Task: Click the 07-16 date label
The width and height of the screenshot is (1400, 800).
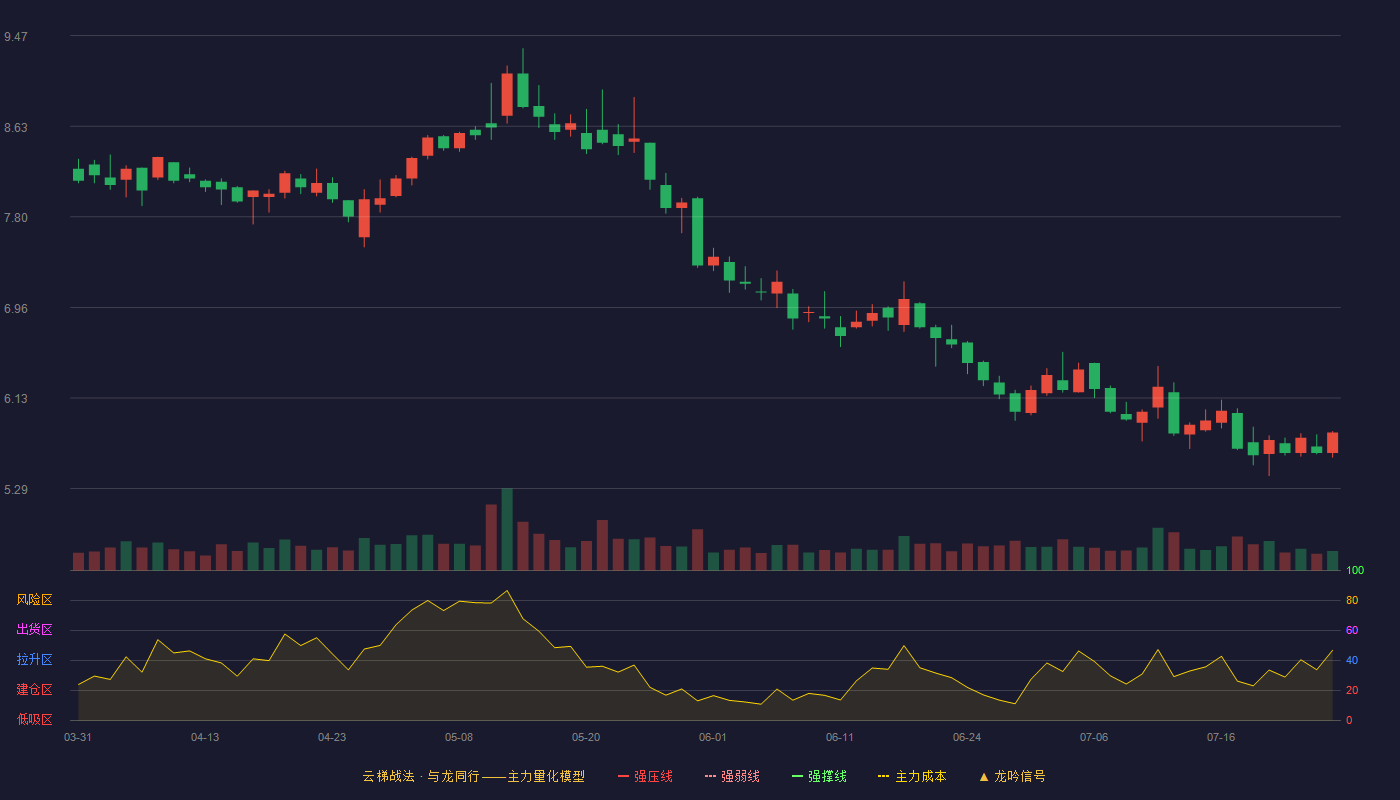Action: click(1221, 737)
